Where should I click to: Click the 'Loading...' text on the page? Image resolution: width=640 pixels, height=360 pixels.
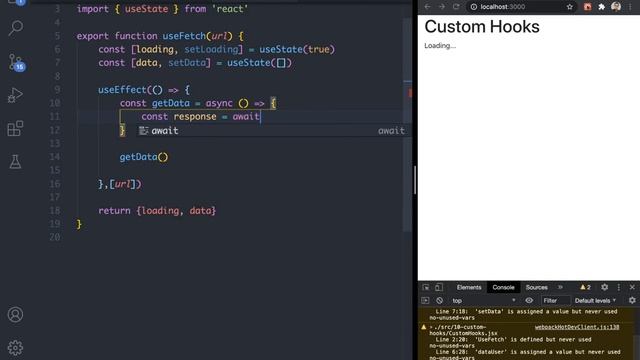click(x=440, y=46)
